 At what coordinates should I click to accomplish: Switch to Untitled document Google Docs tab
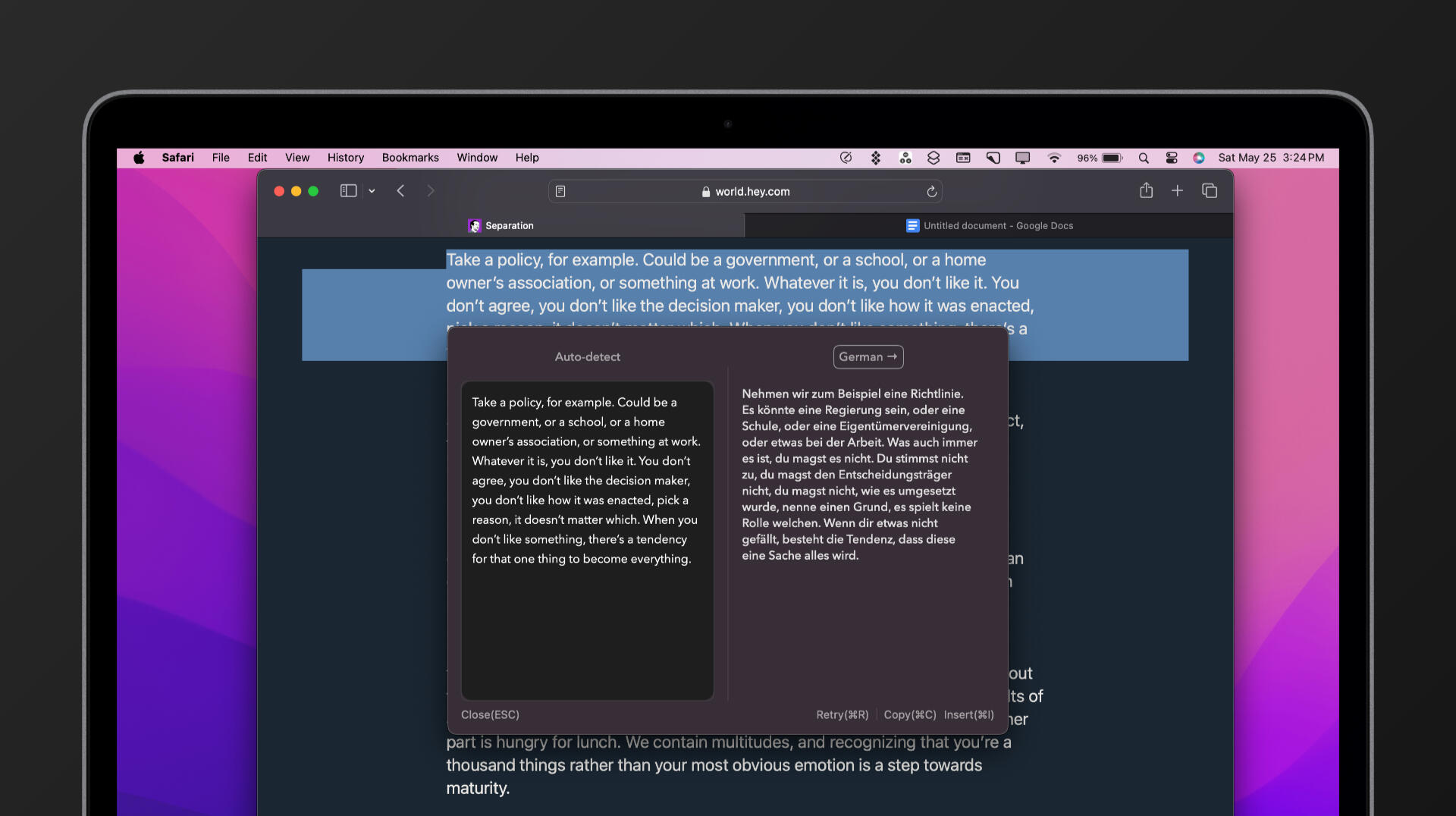[x=989, y=226]
